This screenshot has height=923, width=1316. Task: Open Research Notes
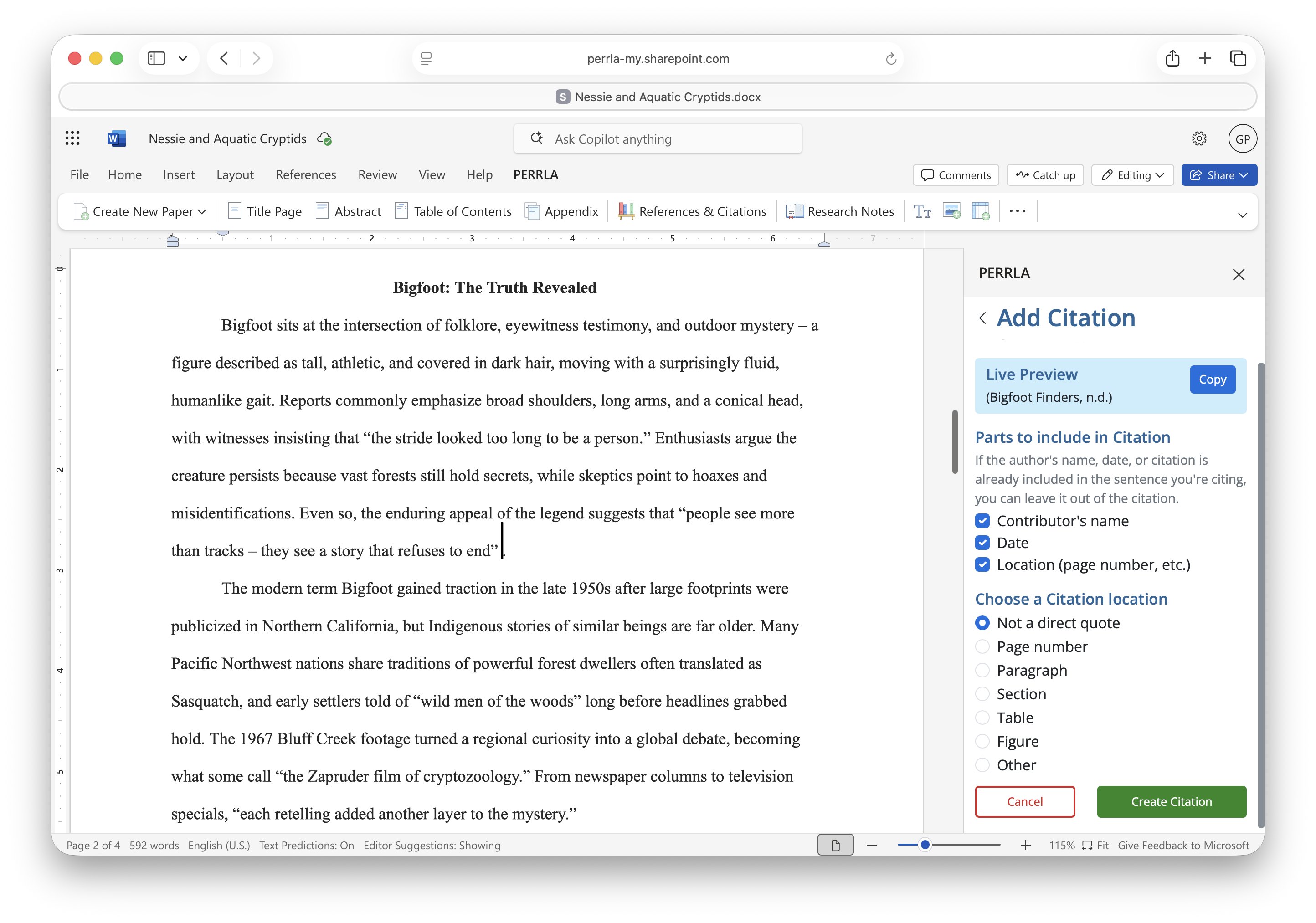(840, 211)
